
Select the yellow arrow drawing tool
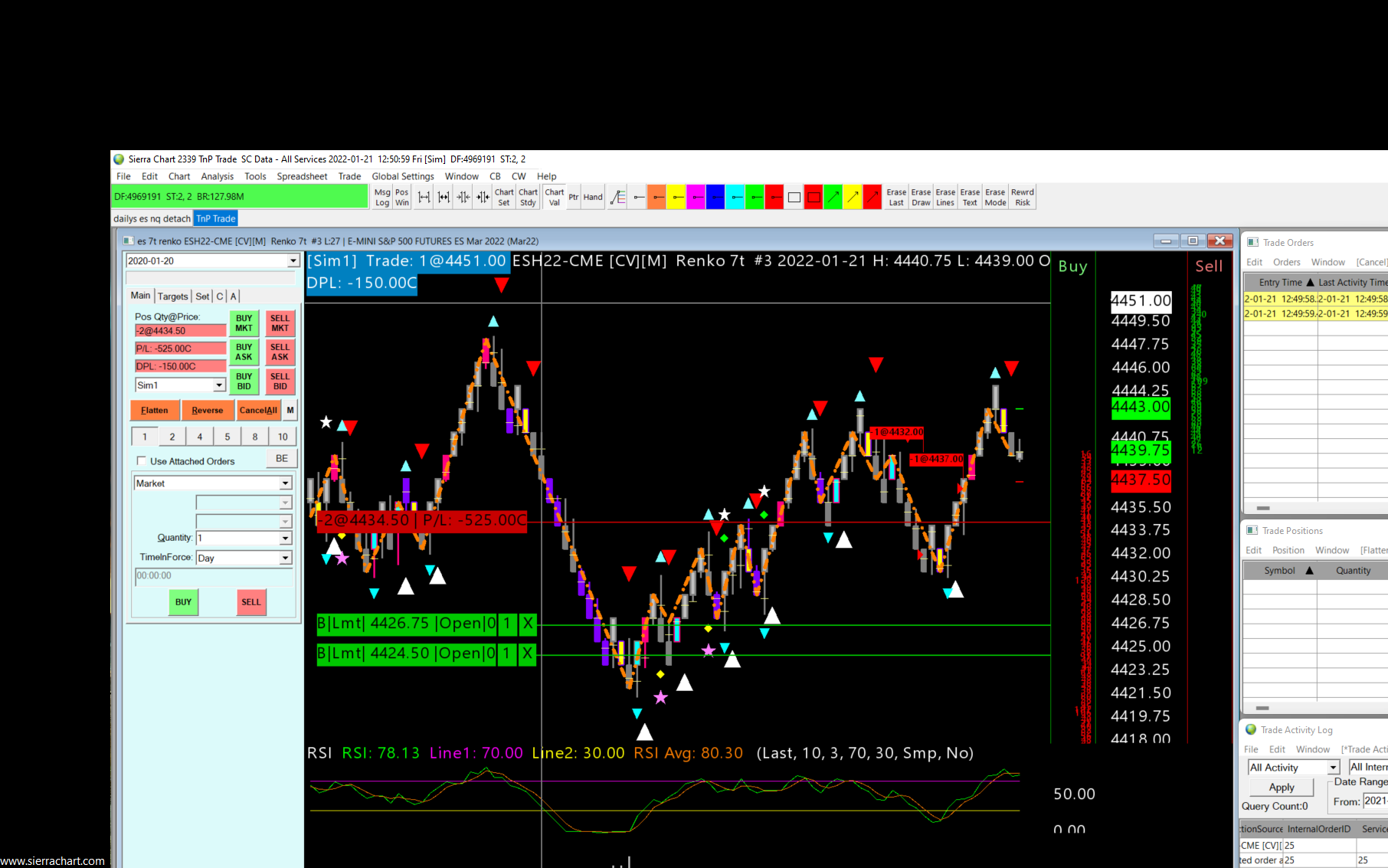tap(853, 197)
